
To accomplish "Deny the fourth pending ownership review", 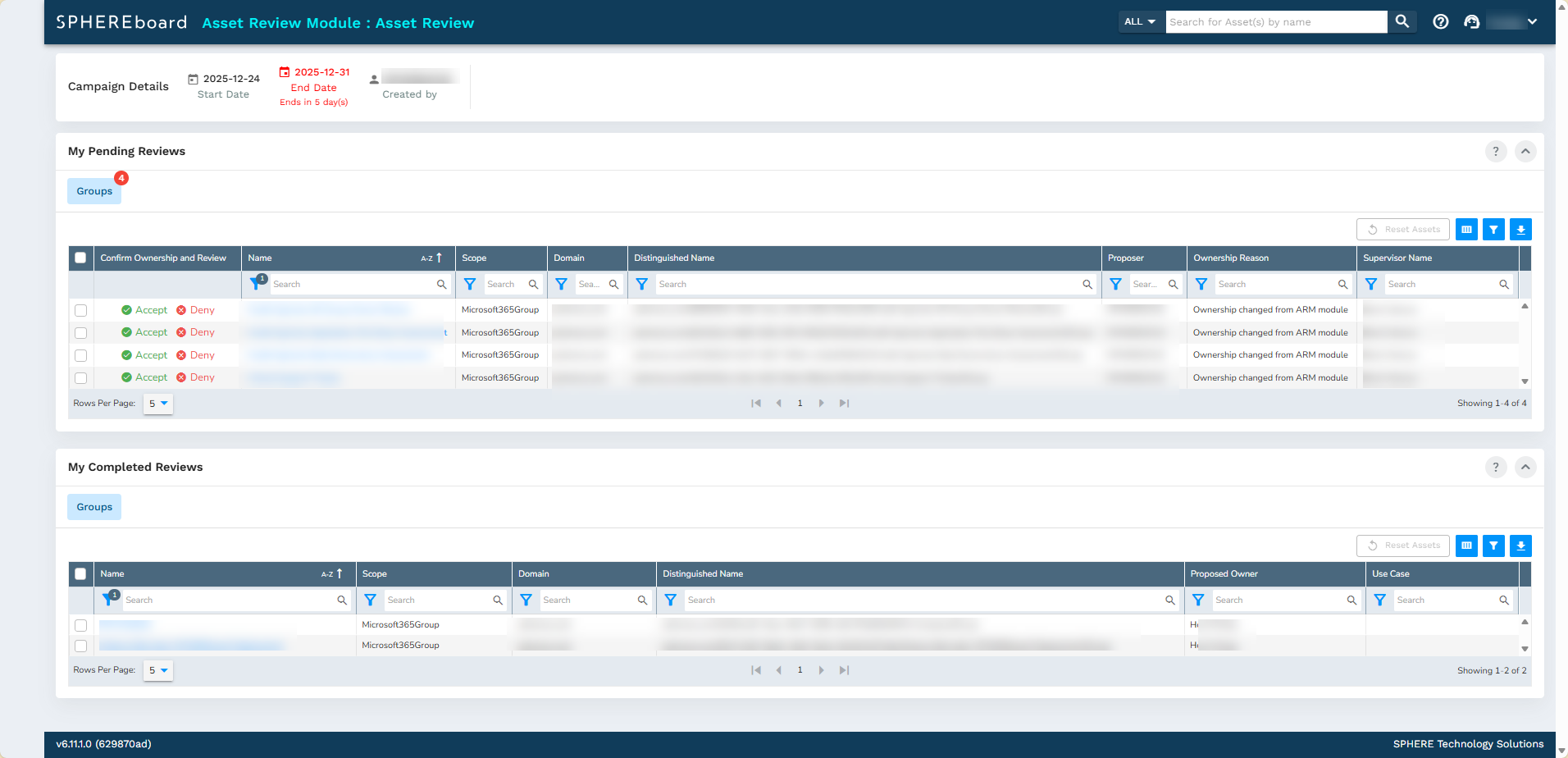I will coord(195,377).
